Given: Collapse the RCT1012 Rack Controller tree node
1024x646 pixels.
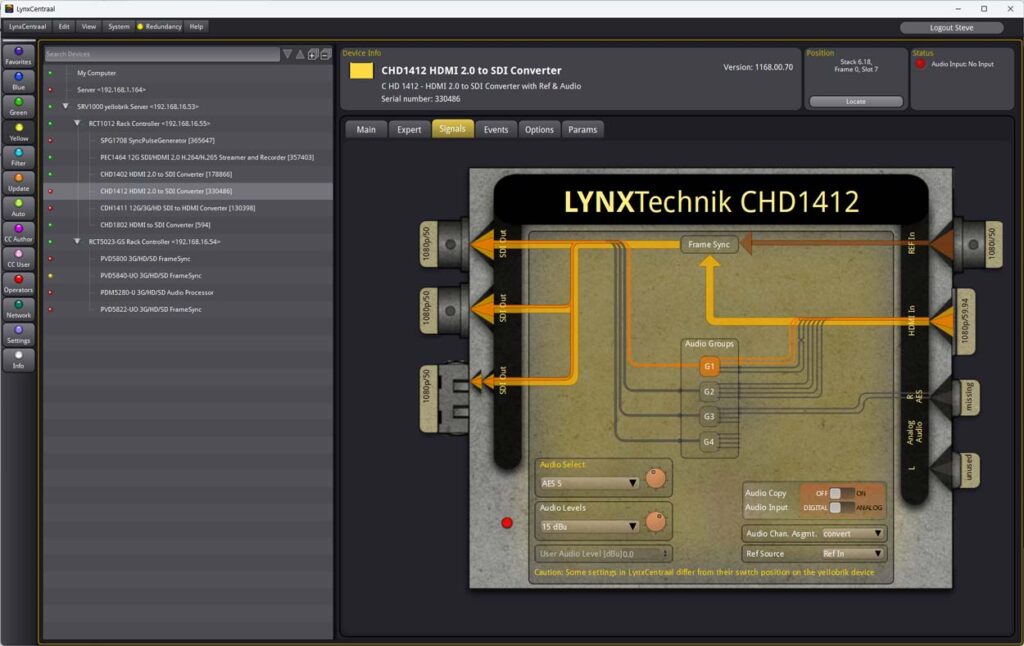Looking at the screenshot, I should pyautogui.click(x=78, y=123).
